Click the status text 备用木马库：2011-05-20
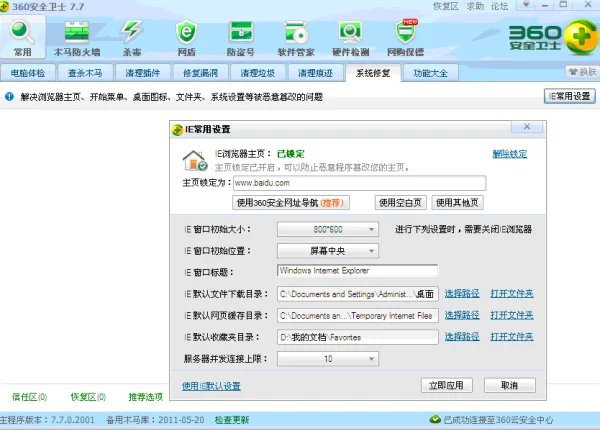The height and width of the screenshot is (431, 600). coord(155,420)
